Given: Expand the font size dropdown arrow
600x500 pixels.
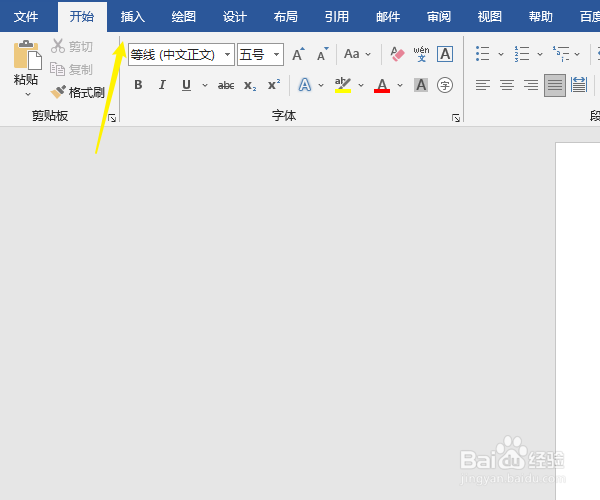Looking at the screenshot, I should click(277, 55).
